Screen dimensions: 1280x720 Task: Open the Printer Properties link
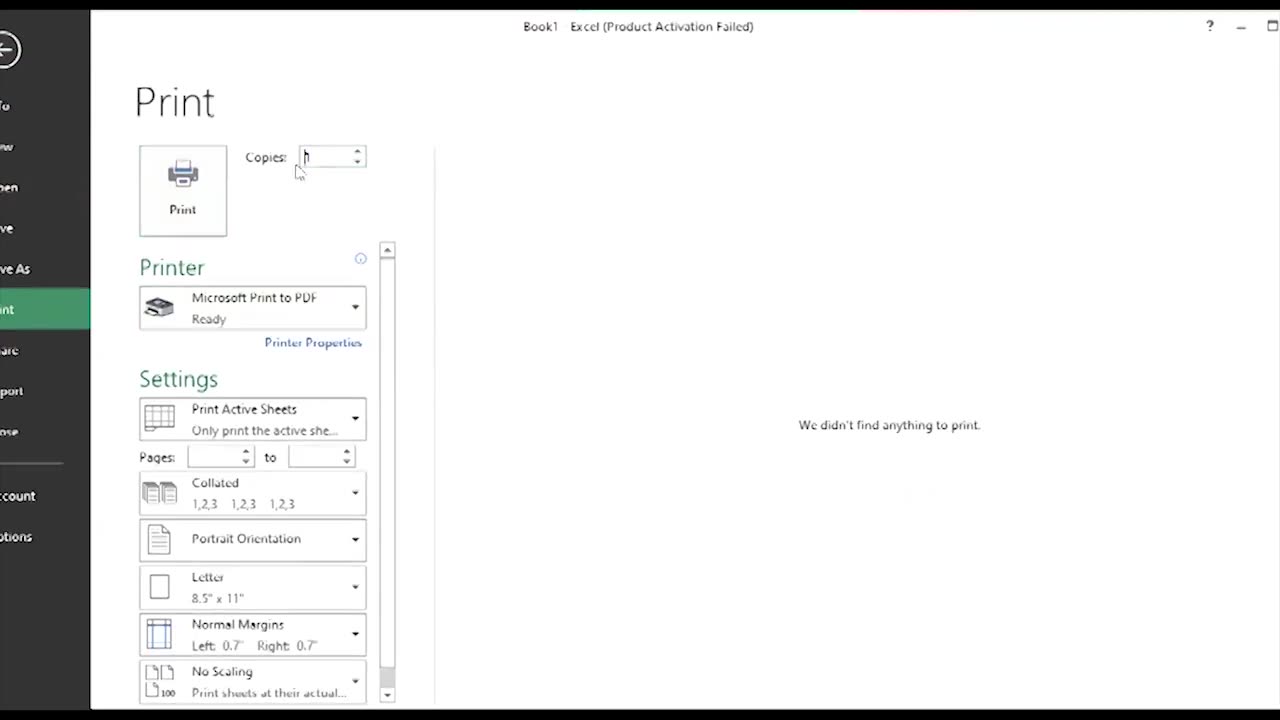point(313,342)
